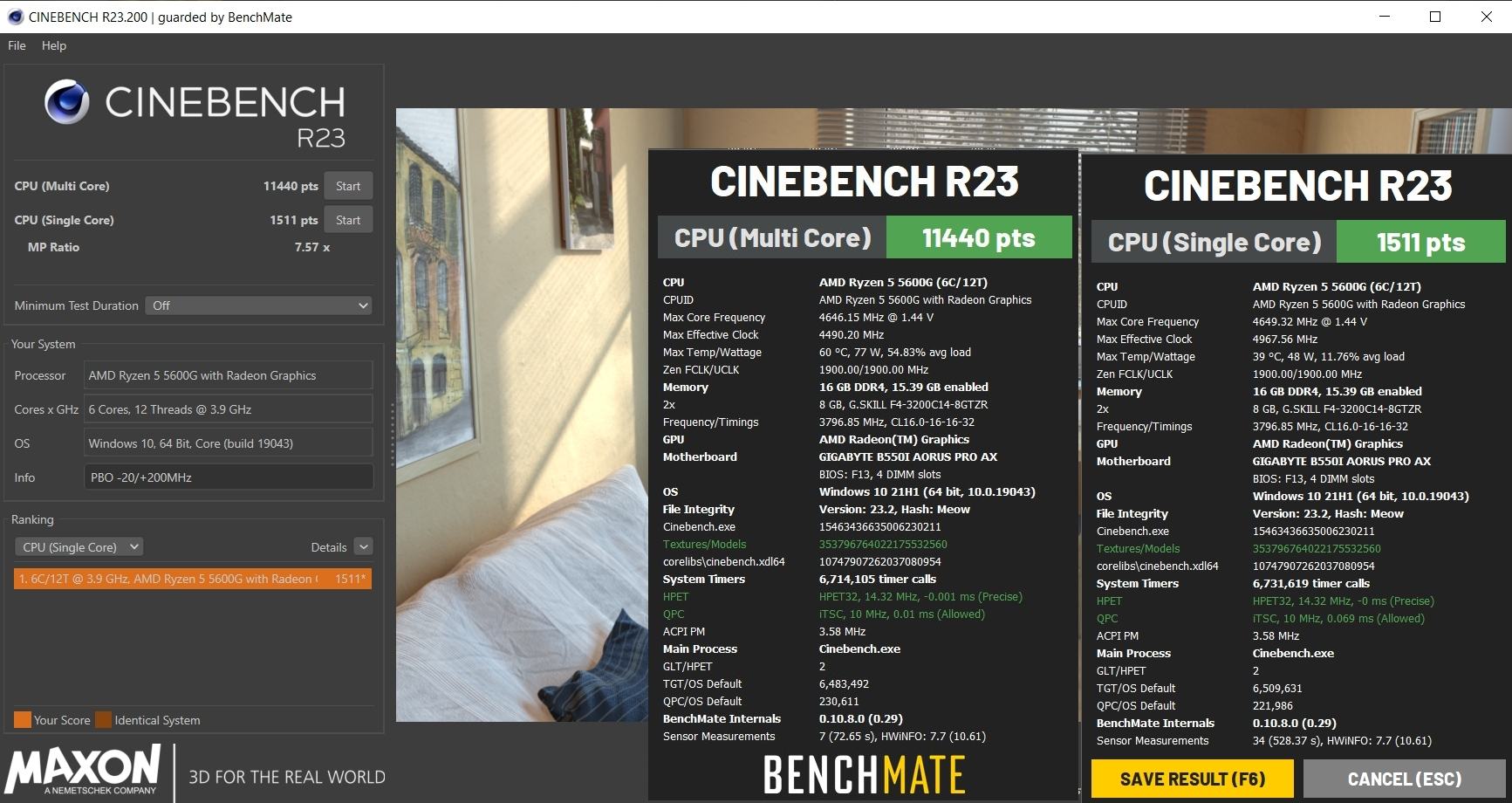
Task: Click the brown Identical System legend swatch
Action: pyautogui.click(x=103, y=720)
